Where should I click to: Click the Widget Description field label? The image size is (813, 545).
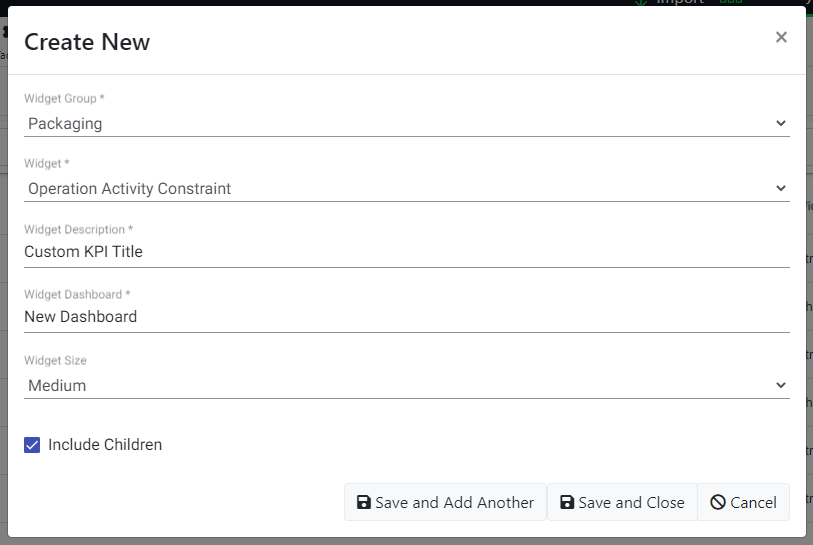coord(78,230)
